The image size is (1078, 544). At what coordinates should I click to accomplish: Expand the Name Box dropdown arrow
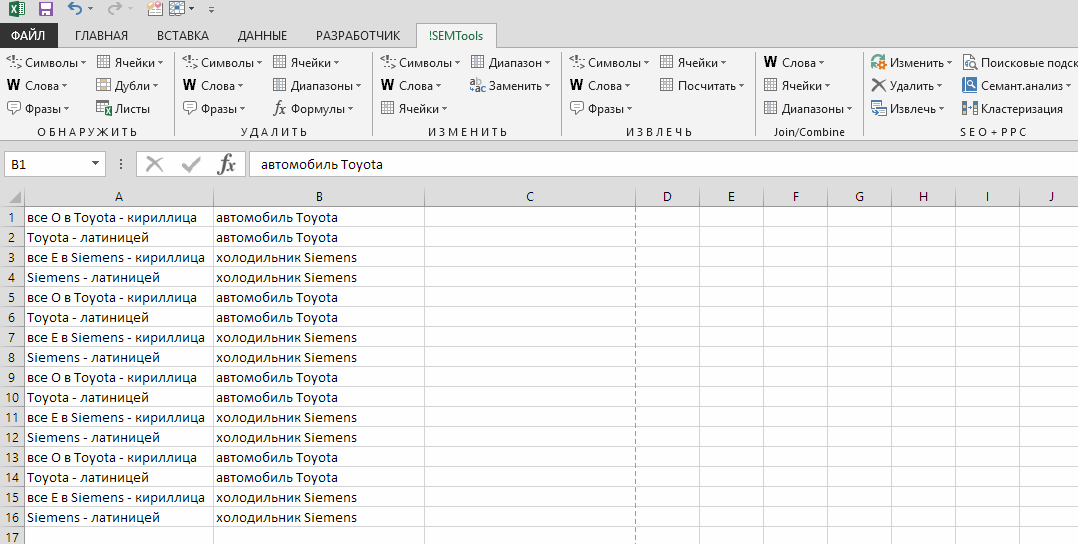[96, 164]
